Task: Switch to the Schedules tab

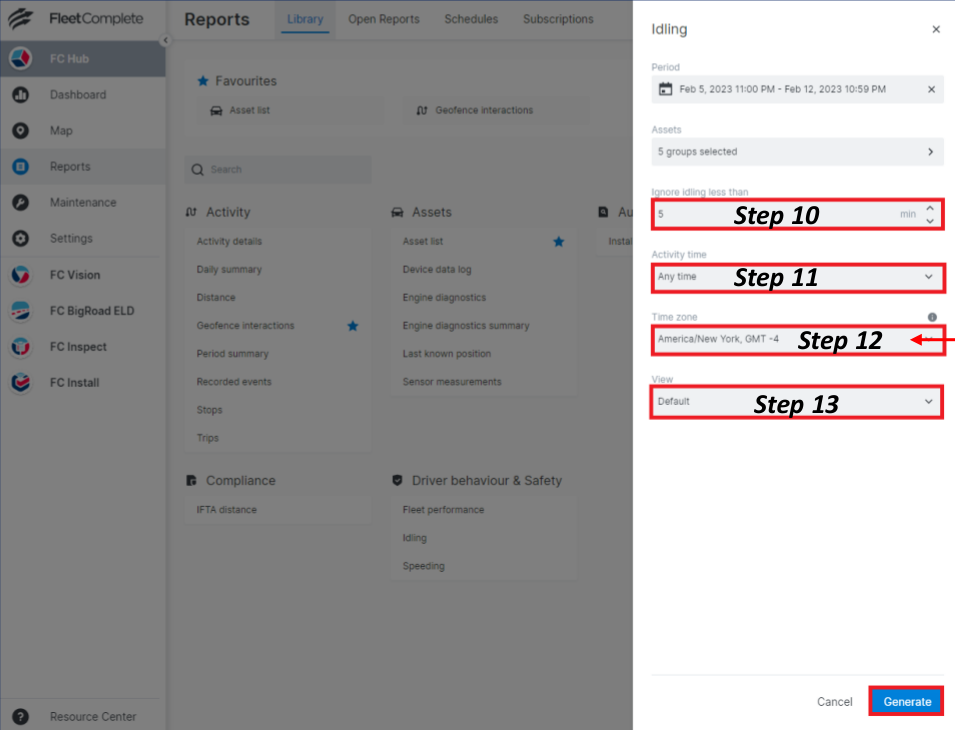Action: click(x=472, y=19)
